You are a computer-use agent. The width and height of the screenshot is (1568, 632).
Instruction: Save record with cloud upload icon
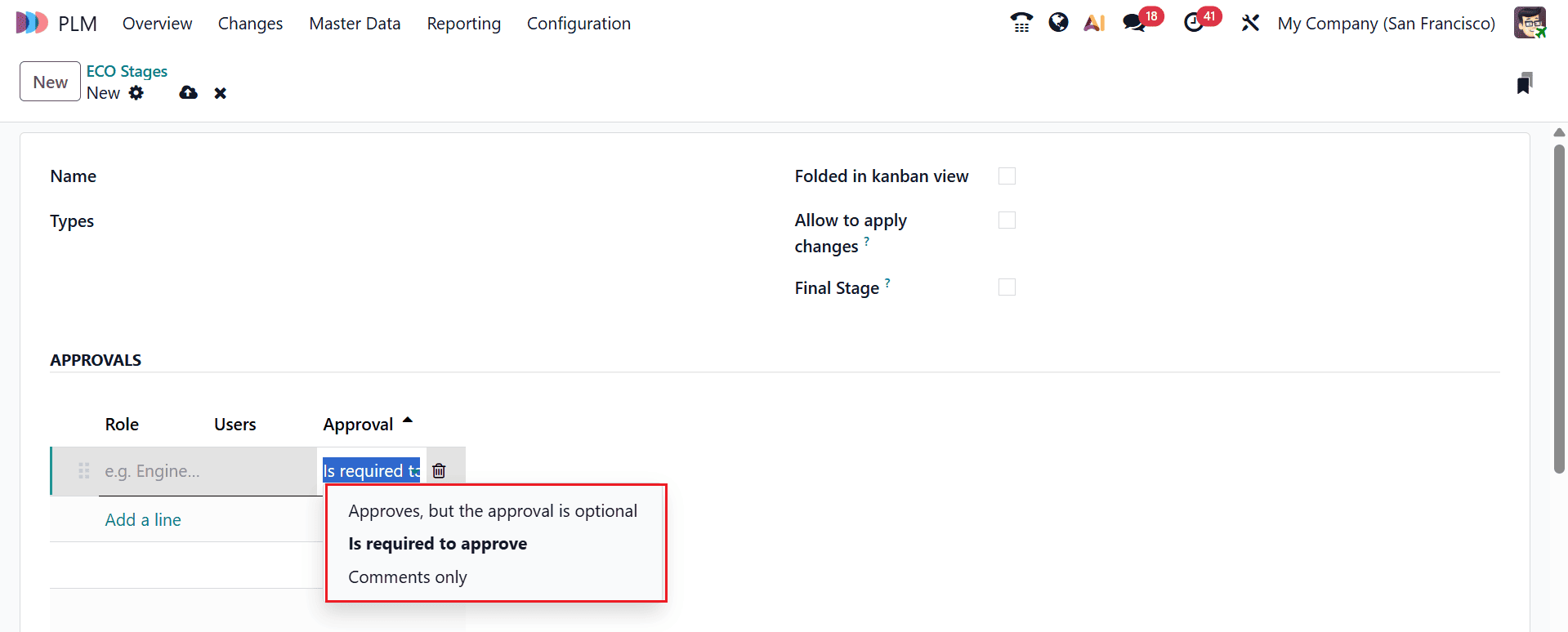click(188, 93)
